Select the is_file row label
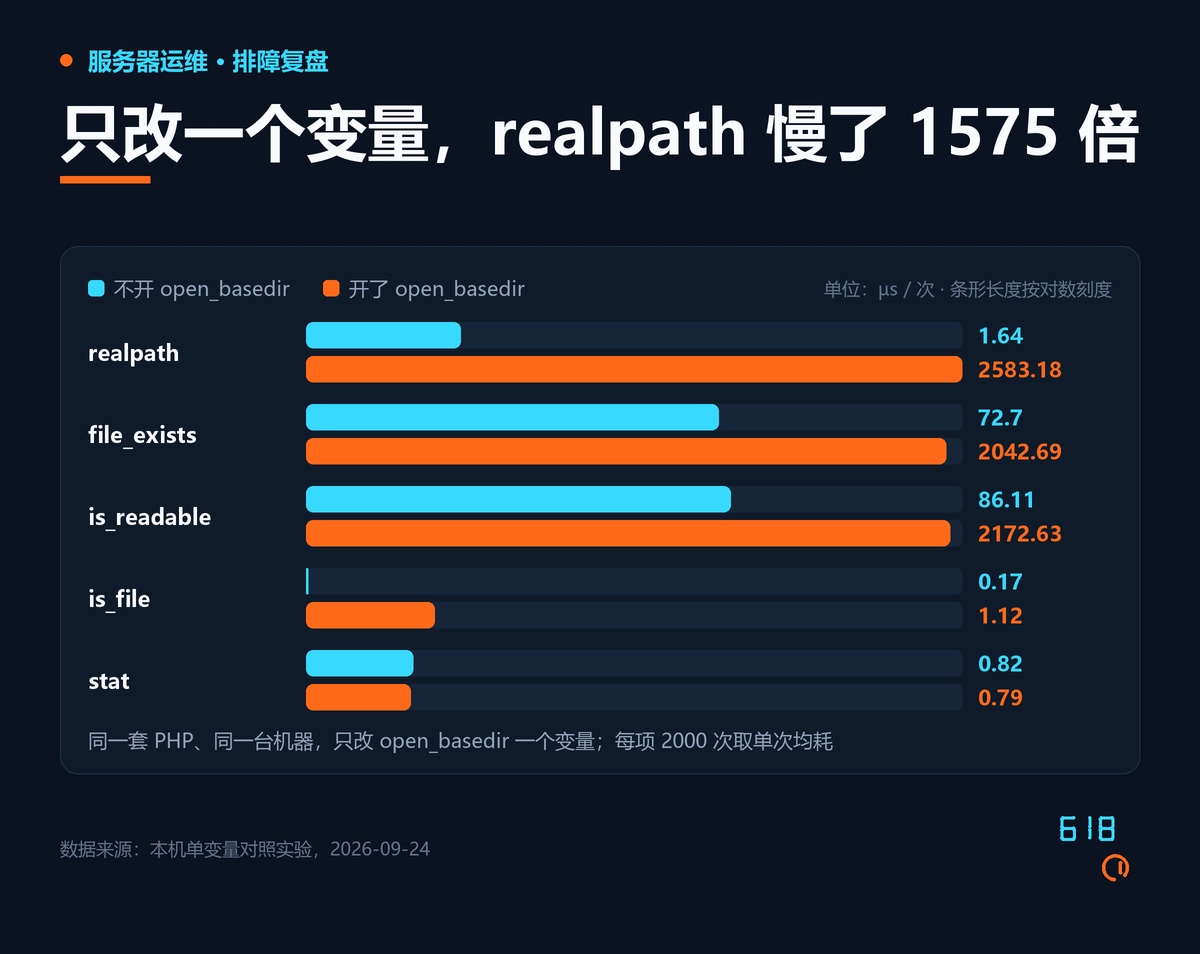The height and width of the screenshot is (954, 1200). tap(119, 599)
